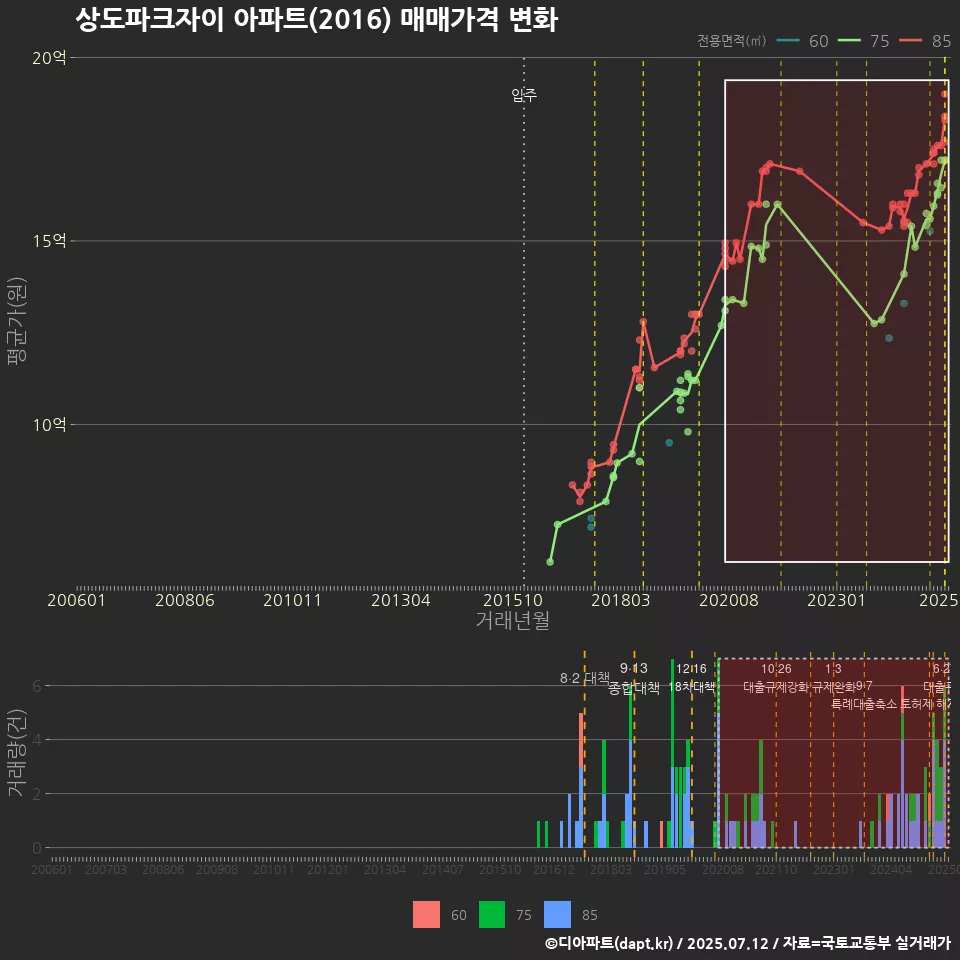Click the 201803 price chart x-axis label
The width and height of the screenshot is (960, 960).
(x=620, y=600)
